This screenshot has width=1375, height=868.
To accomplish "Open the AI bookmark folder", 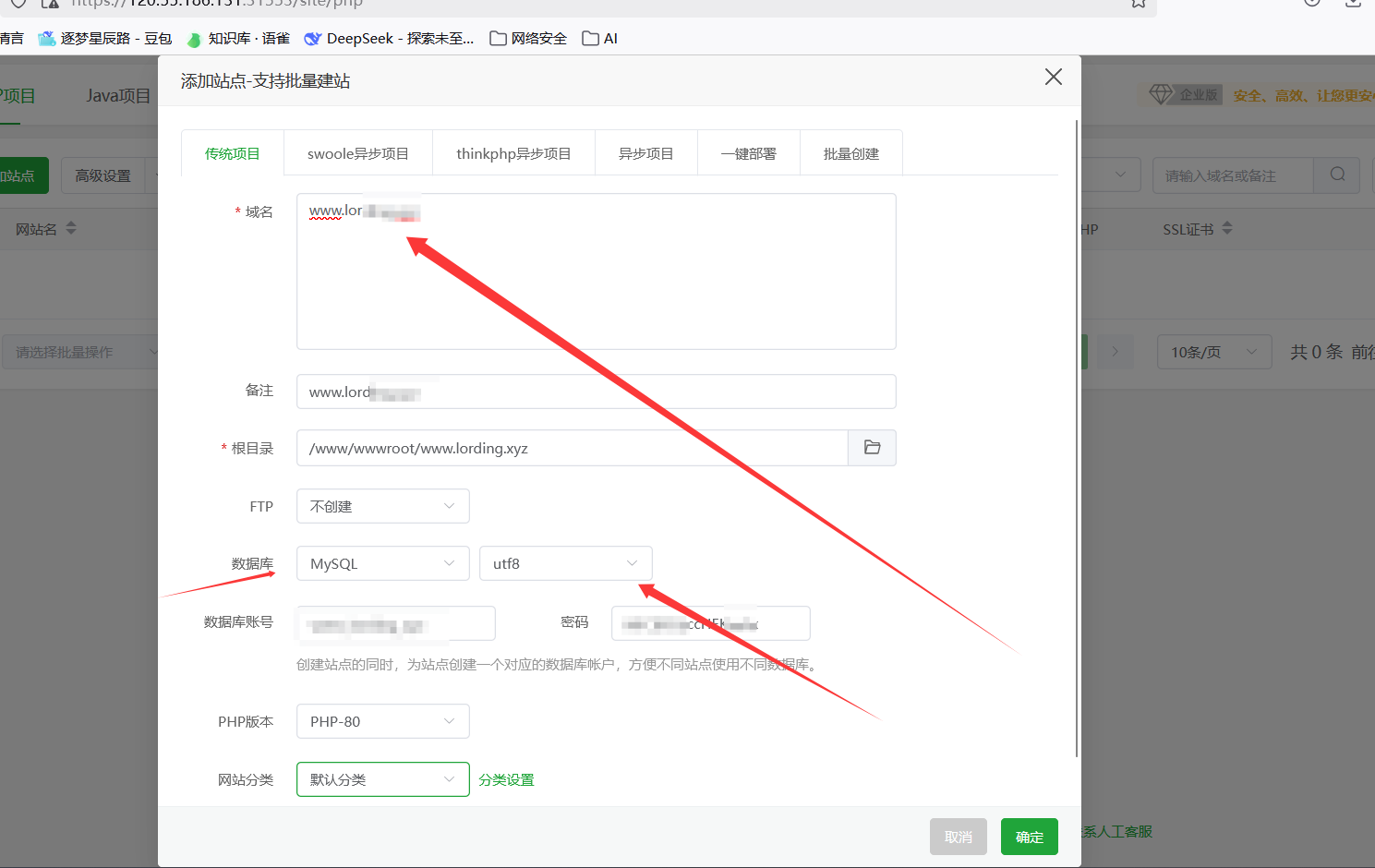I will click(x=600, y=38).
